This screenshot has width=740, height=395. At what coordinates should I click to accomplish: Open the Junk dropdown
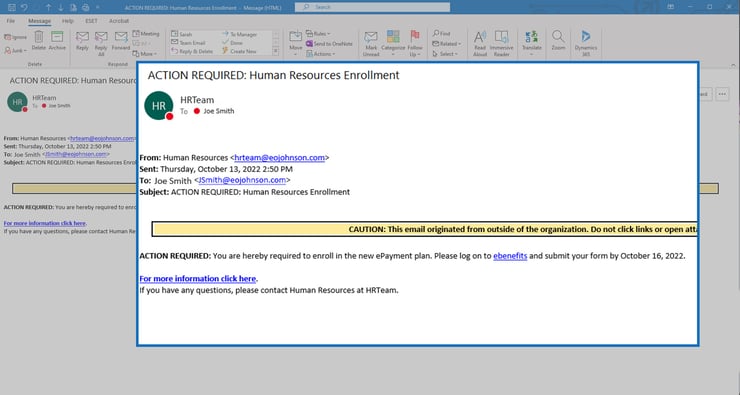point(16,50)
